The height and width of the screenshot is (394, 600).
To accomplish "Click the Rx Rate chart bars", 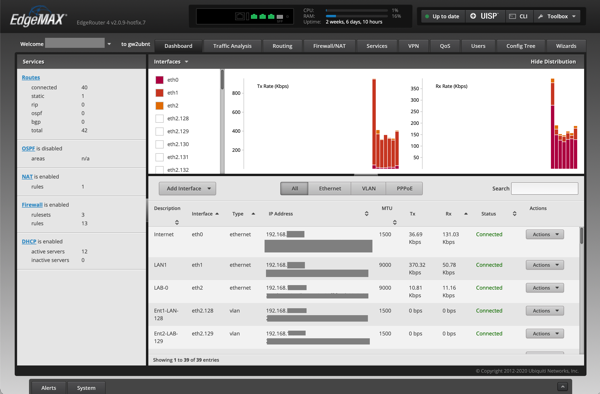I will [564, 124].
